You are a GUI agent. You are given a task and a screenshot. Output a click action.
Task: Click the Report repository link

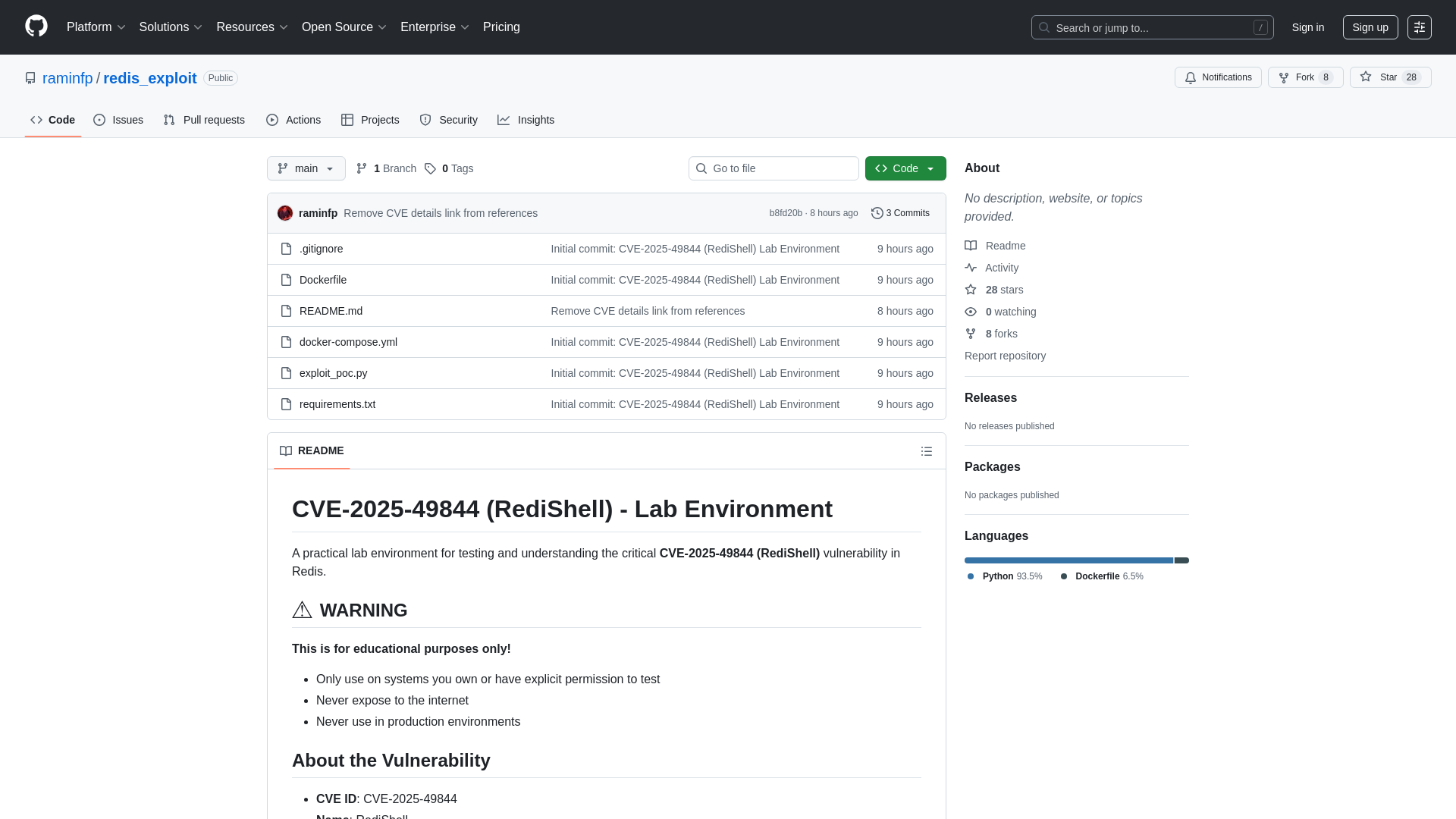point(1005,356)
